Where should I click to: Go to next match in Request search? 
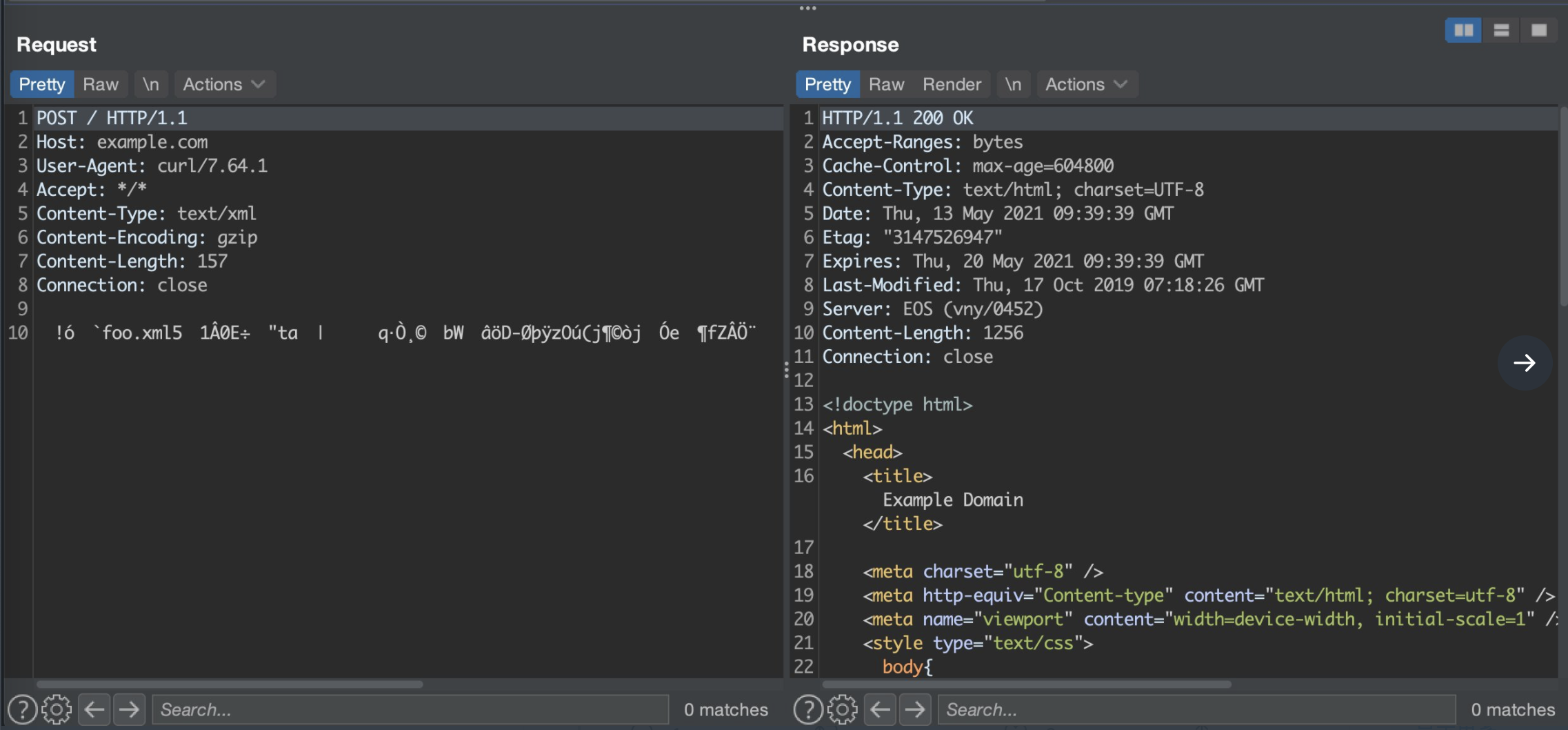[x=129, y=709]
